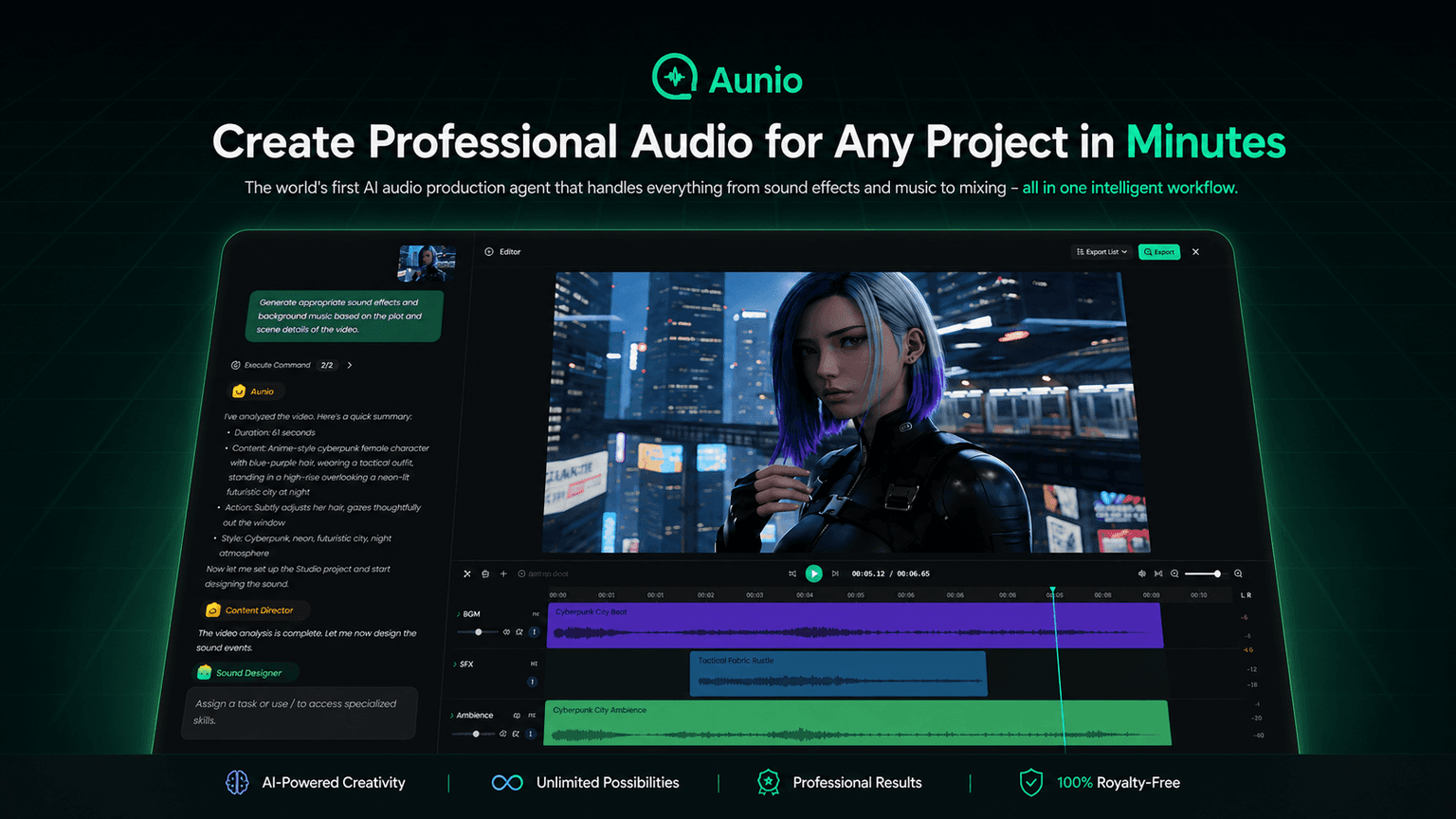Screen dimensions: 1456x819
Task: Select the Cyberpunk City Ambience clip
Action: coord(857,722)
